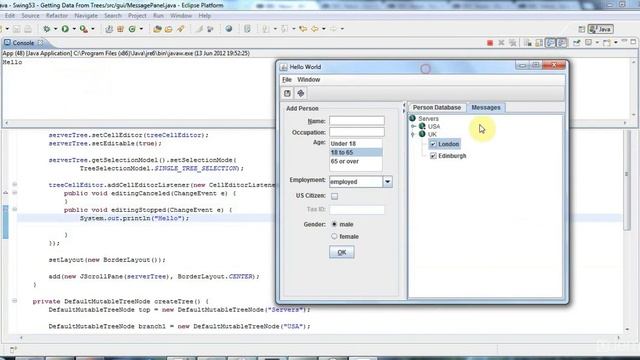Viewport: 640px width, 360px height.
Task: Open the Window menu in Hello World
Action: click(x=309, y=80)
